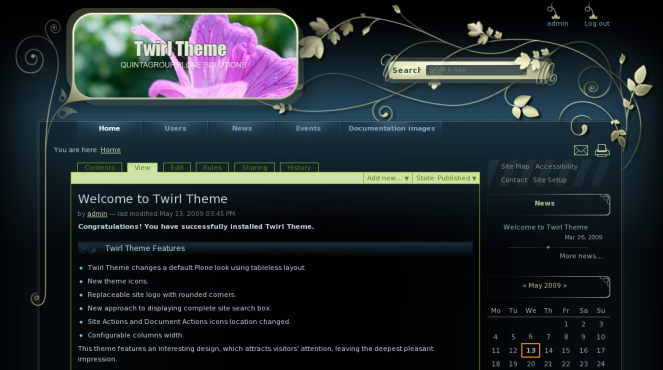Click the 'Configurable columns width.' bullet text
Viewport: 663px width, 370px height.
(x=136, y=335)
